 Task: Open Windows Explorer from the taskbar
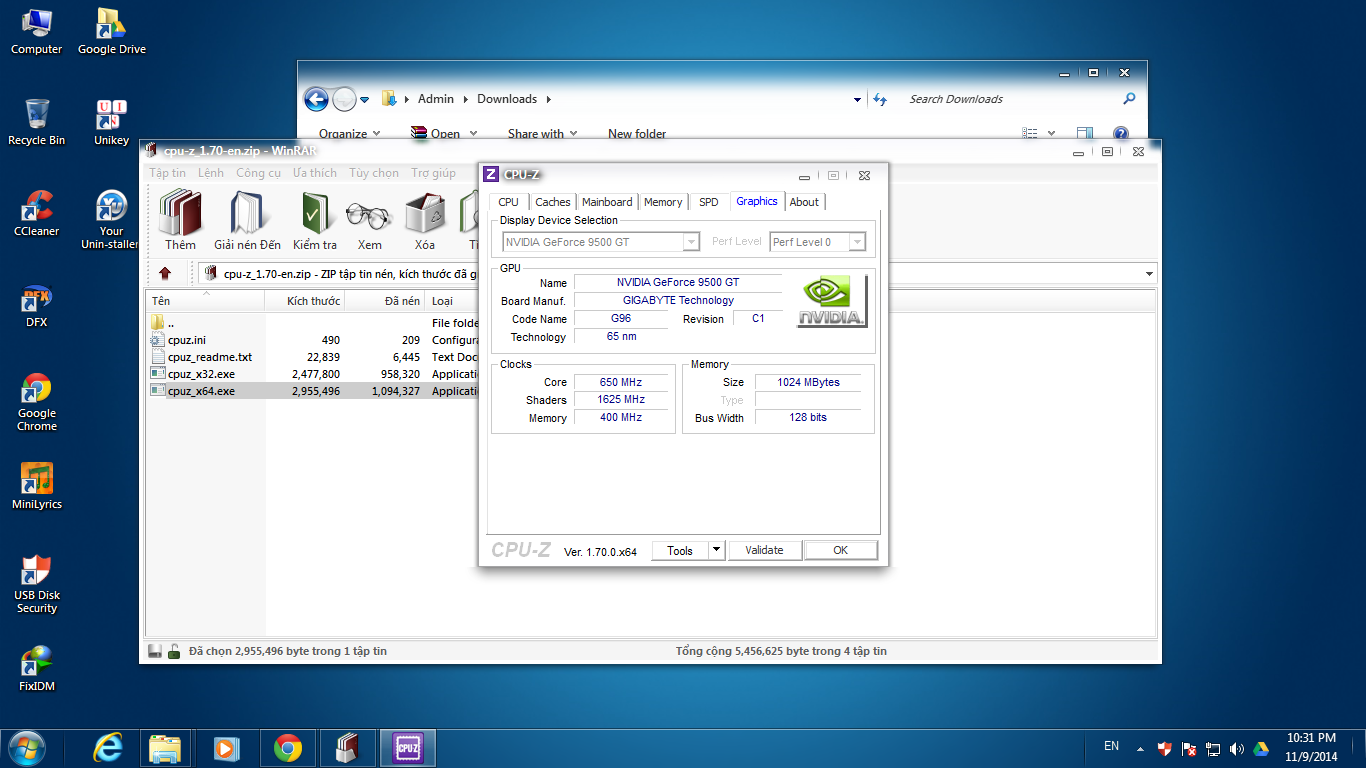[165, 748]
